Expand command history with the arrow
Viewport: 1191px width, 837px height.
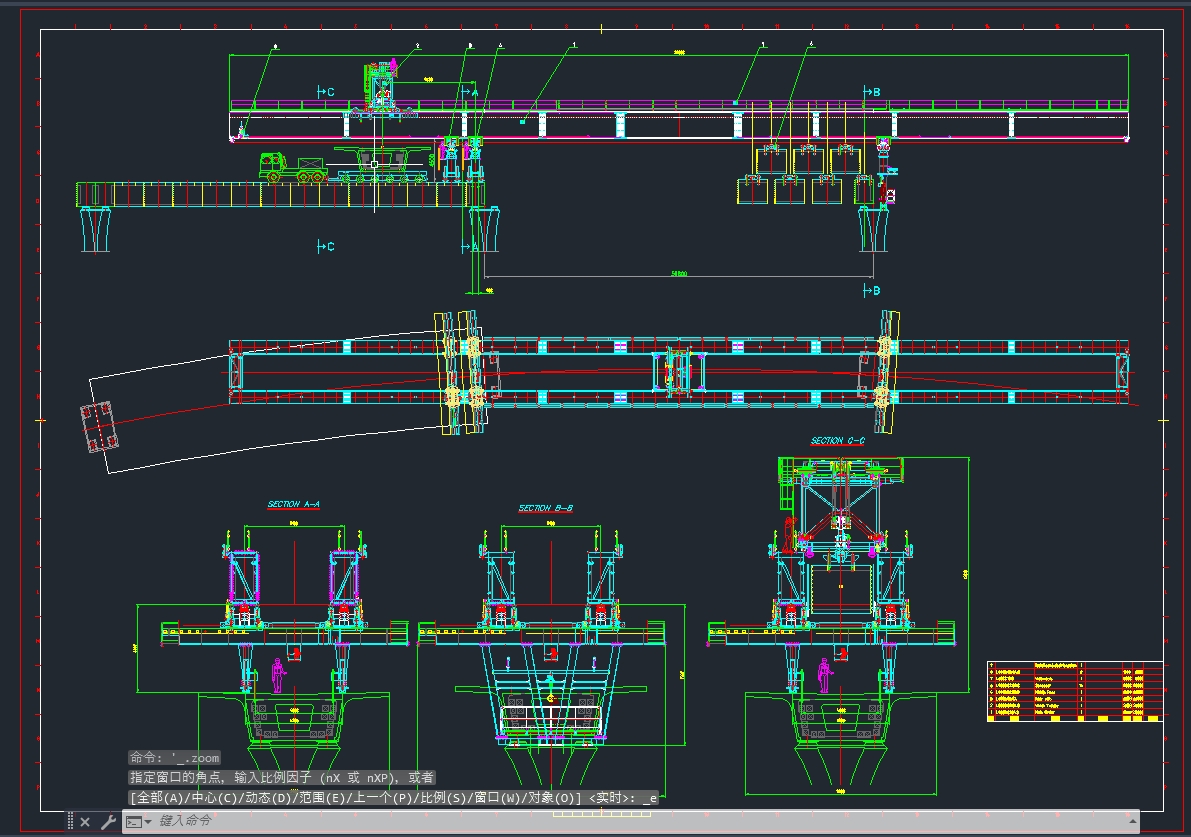(x=1132, y=821)
